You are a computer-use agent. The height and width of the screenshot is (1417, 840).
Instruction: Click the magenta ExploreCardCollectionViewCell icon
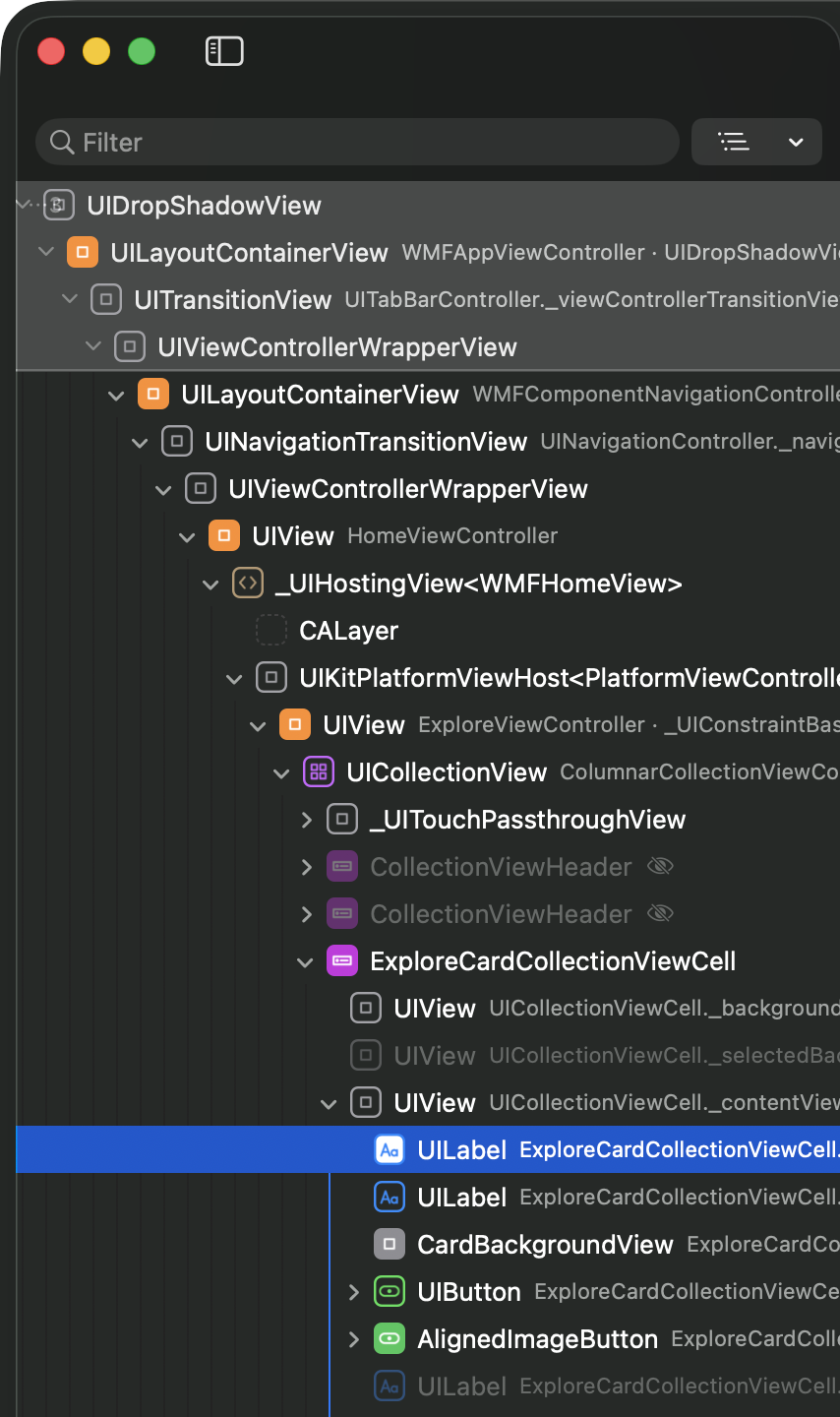pyautogui.click(x=342, y=960)
